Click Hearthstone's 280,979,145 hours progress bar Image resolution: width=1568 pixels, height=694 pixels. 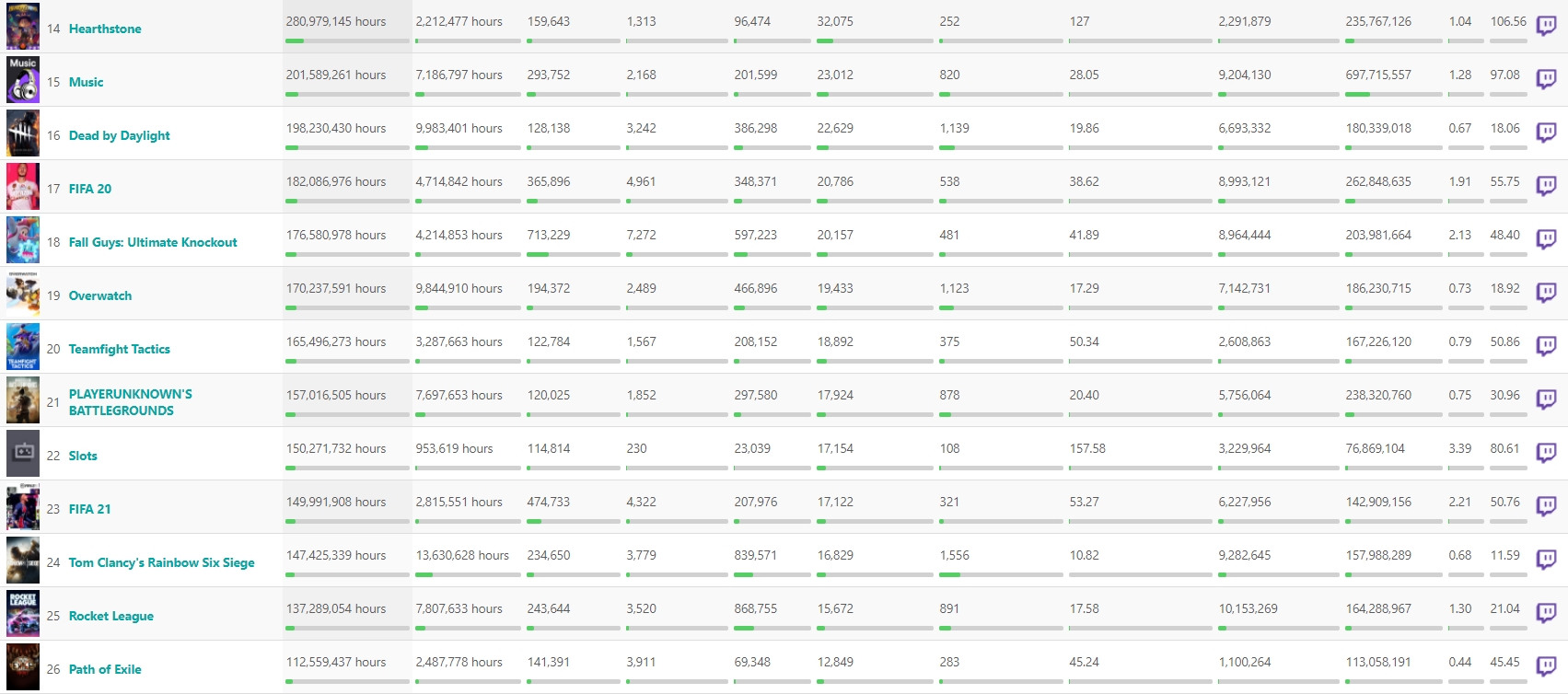point(347,40)
